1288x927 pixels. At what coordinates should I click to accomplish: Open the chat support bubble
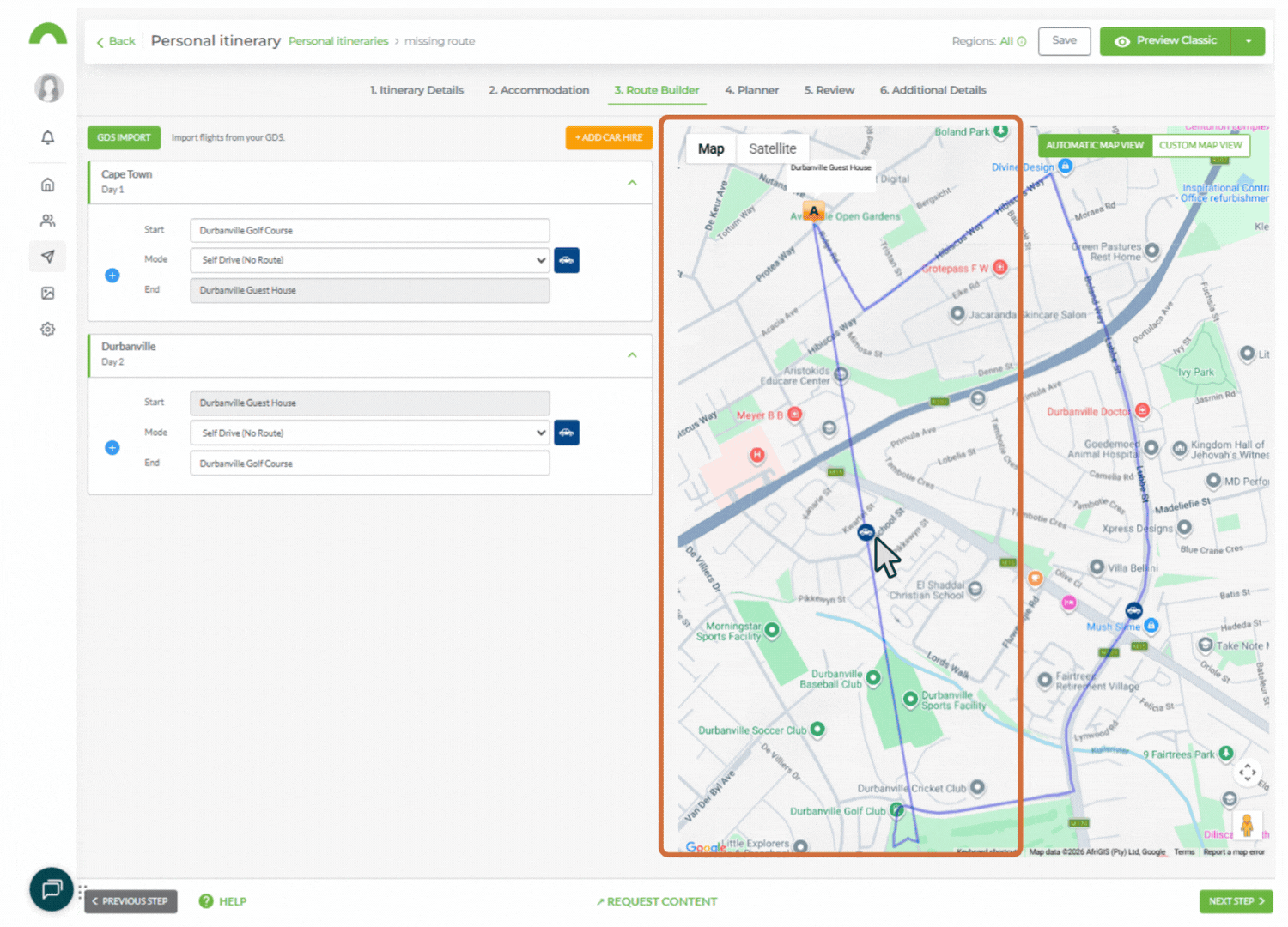[x=52, y=888]
